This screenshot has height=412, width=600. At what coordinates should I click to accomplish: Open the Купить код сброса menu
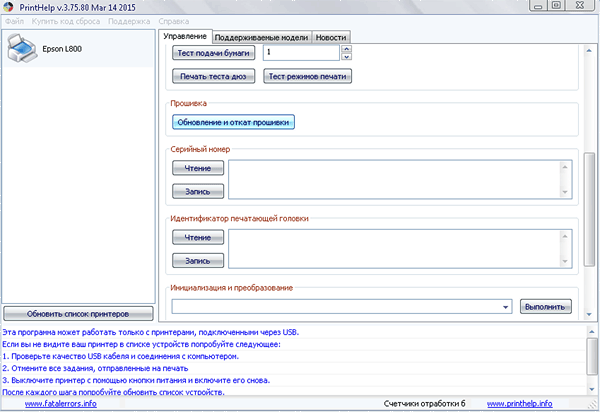click(x=66, y=21)
